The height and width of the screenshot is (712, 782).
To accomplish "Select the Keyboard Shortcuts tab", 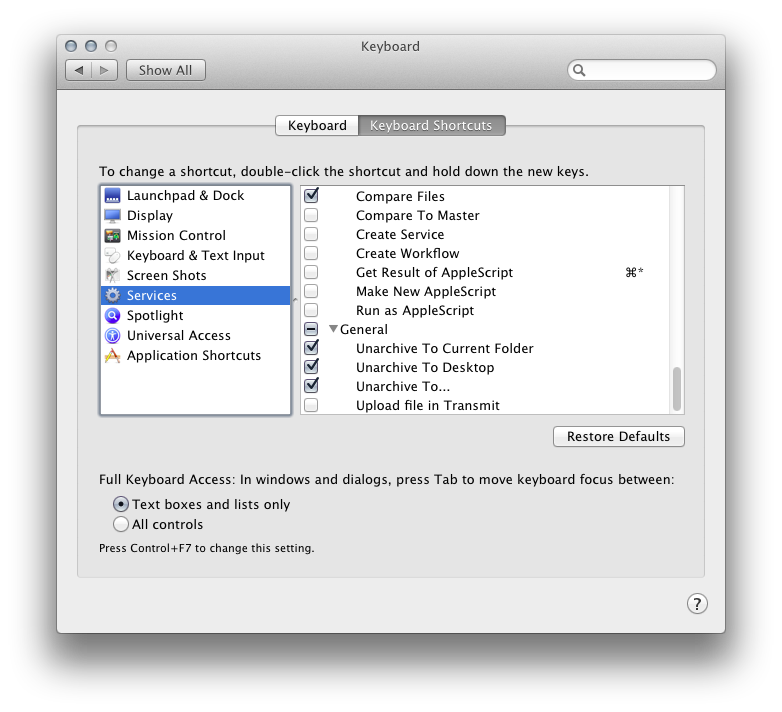I will point(431,125).
